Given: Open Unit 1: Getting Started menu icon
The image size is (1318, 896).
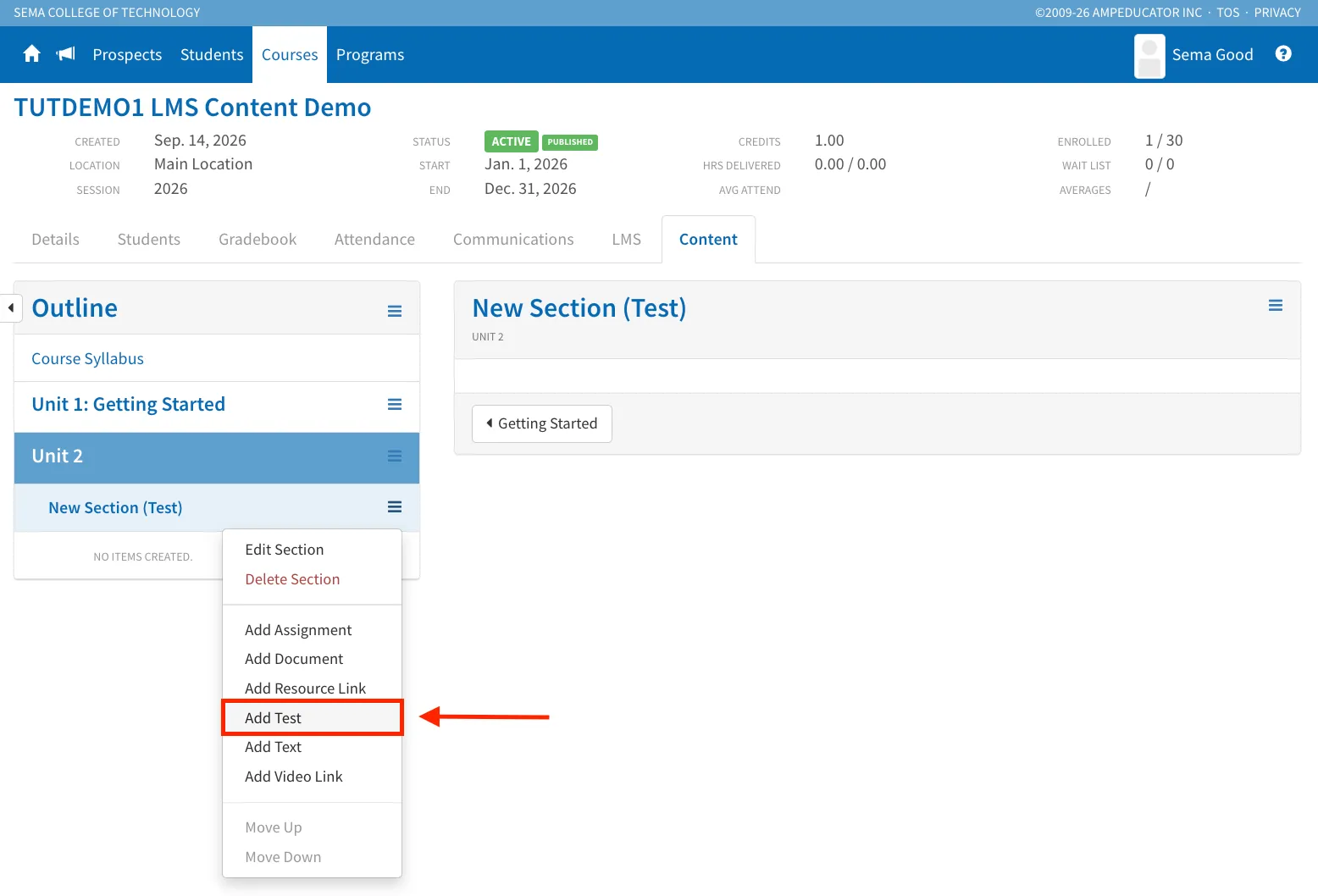Looking at the screenshot, I should coord(395,405).
